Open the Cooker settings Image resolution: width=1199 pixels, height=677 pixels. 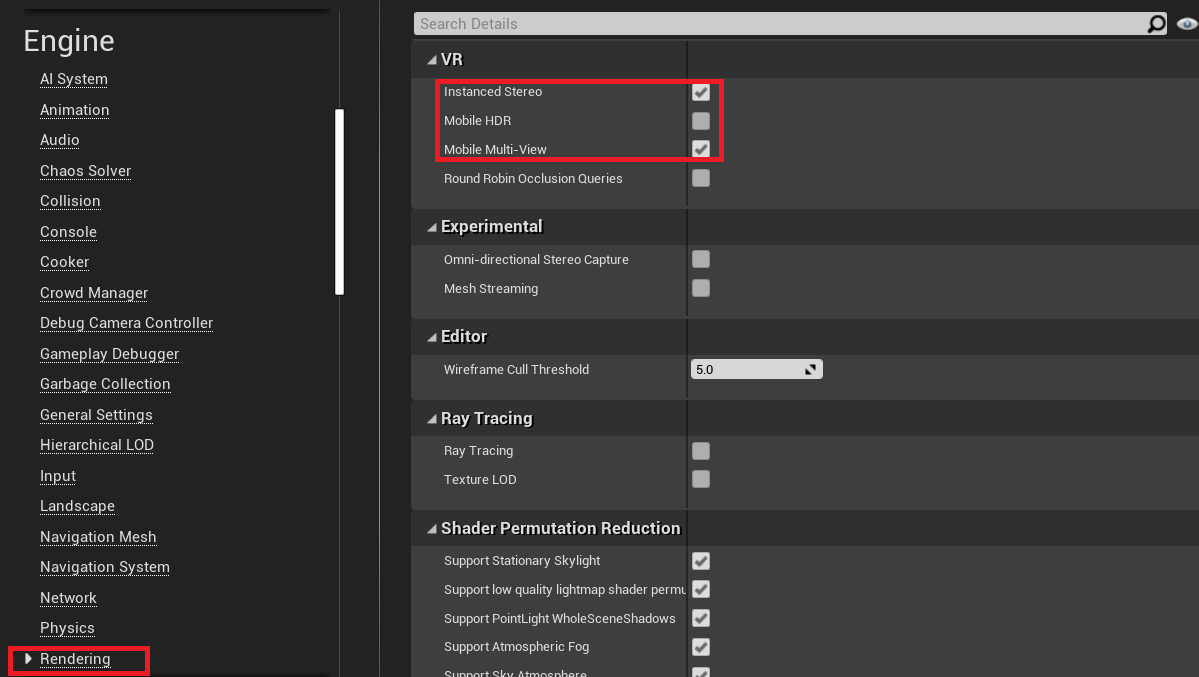pyautogui.click(x=64, y=262)
